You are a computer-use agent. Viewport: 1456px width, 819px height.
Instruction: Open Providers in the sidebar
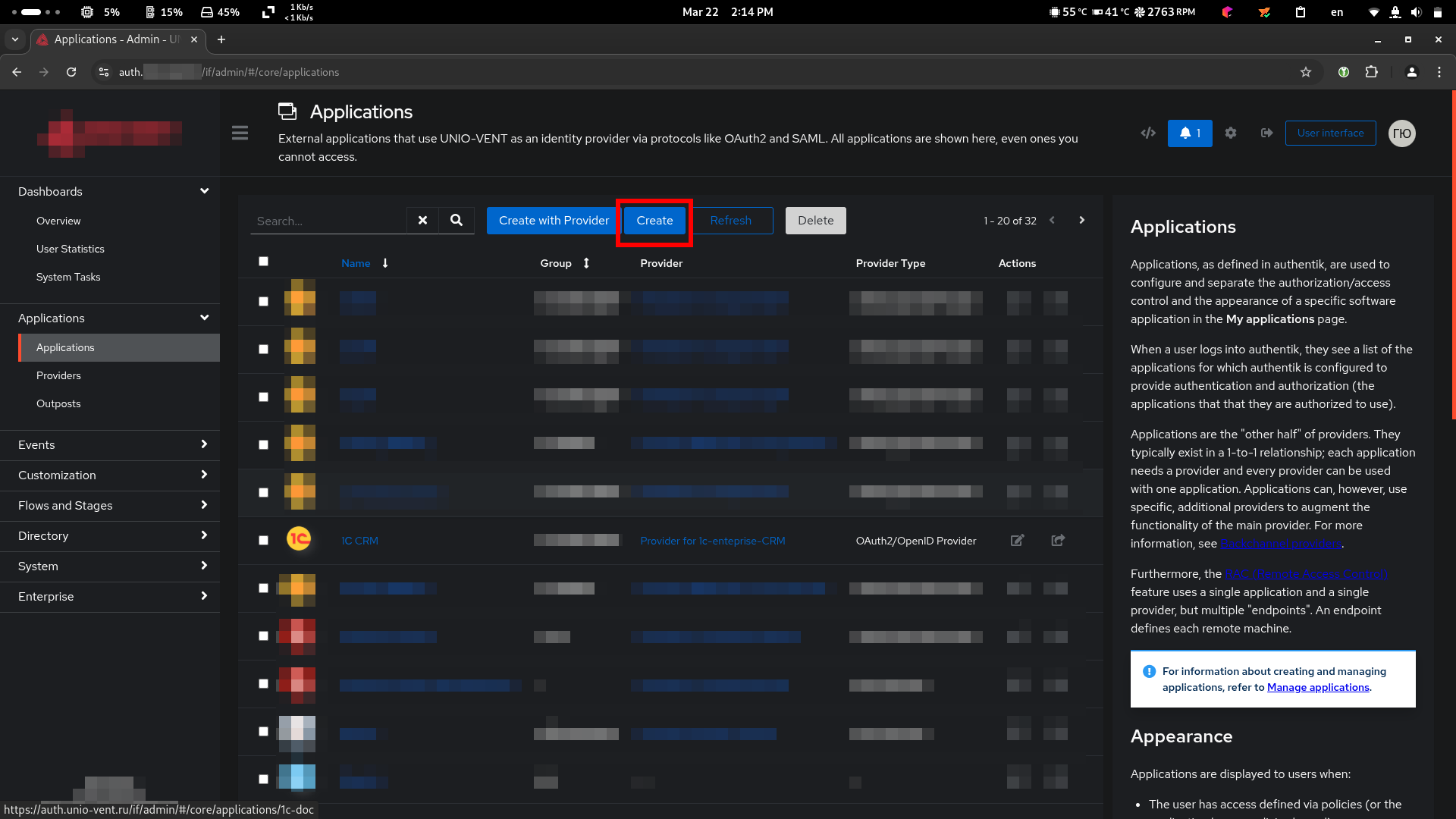[58, 376]
